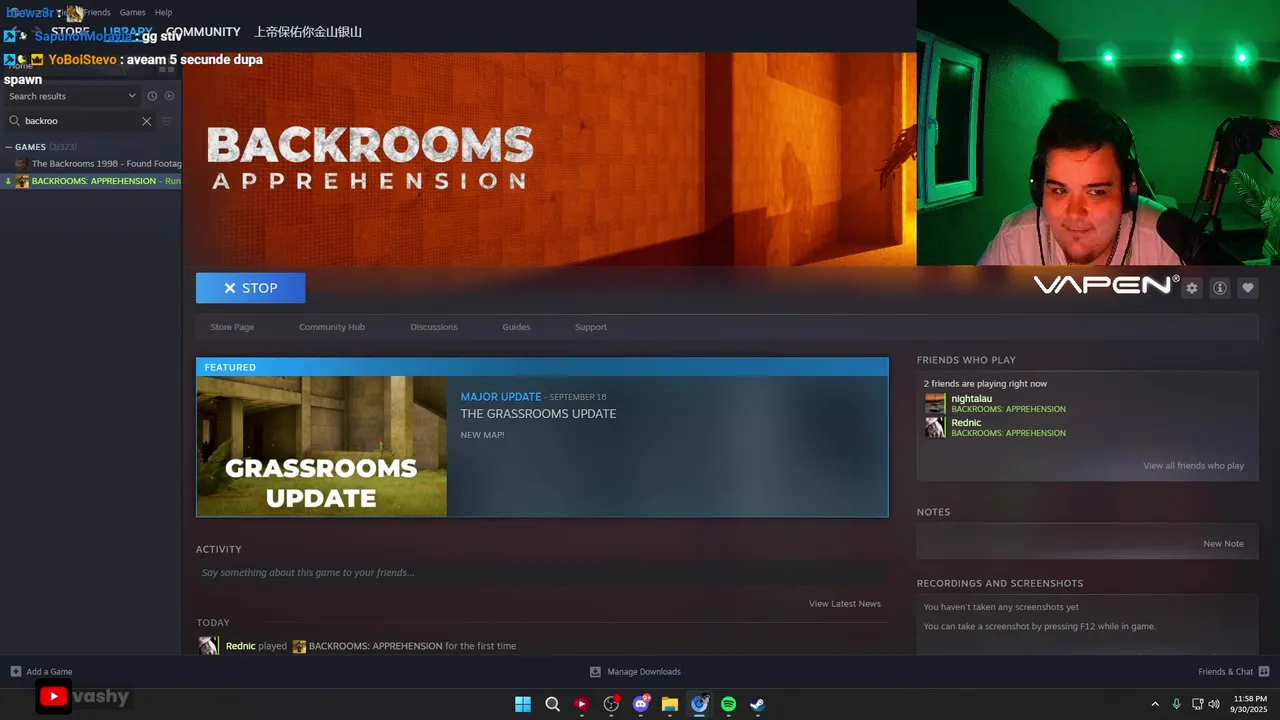Click the recent activity clock icon
1280x720 pixels.
(x=152, y=96)
